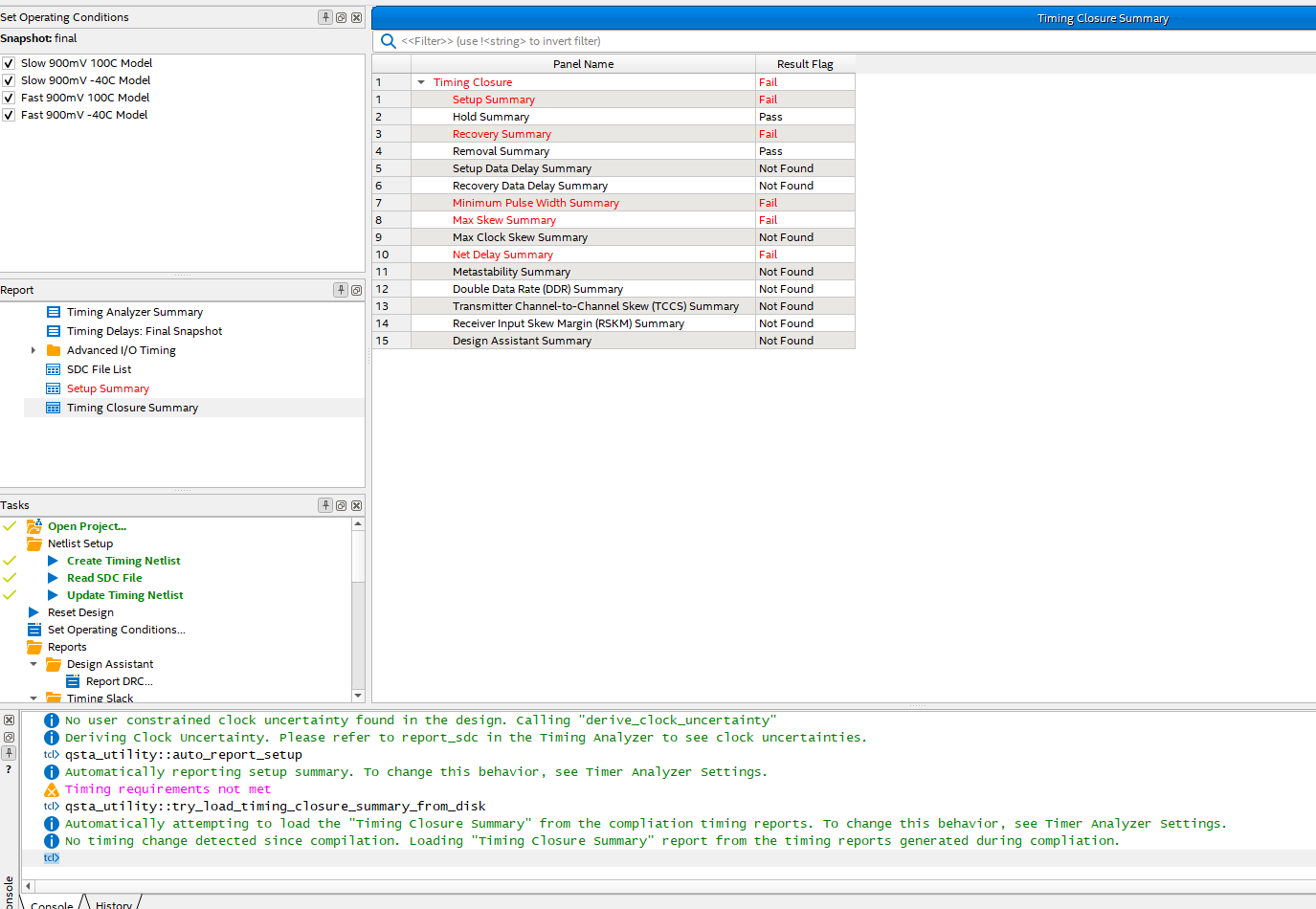The width and height of the screenshot is (1316, 909).
Task: Click the console panel float icon
Action: (x=9, y=737)
